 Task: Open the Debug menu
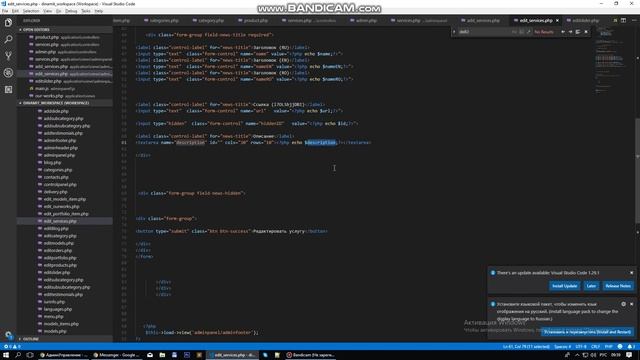coord(71,11)
